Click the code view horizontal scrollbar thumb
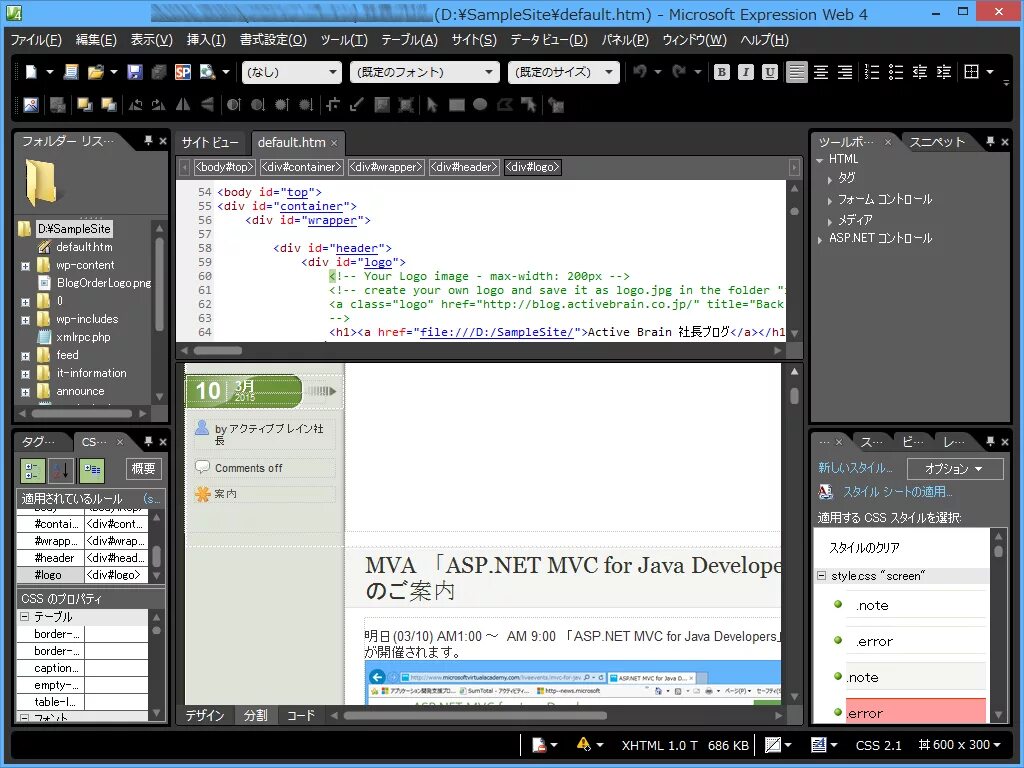The height and width of the screenshot is (768, 1024). coord(217,350)
